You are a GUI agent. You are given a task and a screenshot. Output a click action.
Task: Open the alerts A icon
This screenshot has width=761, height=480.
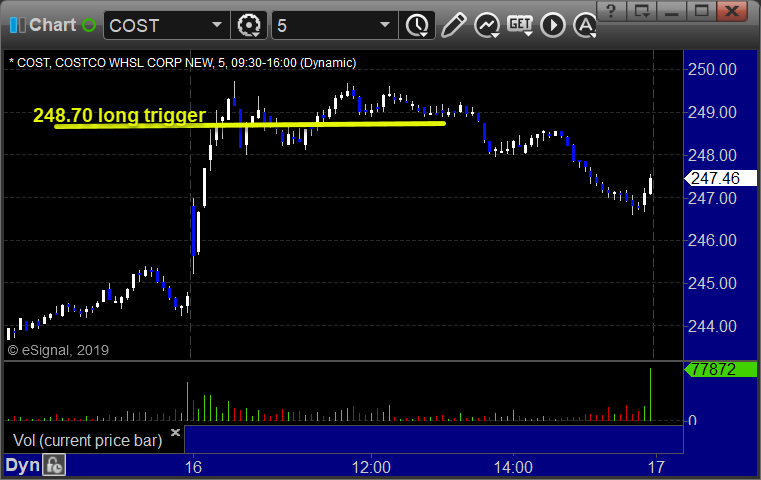pyautogui.click(x=584, y=25)
